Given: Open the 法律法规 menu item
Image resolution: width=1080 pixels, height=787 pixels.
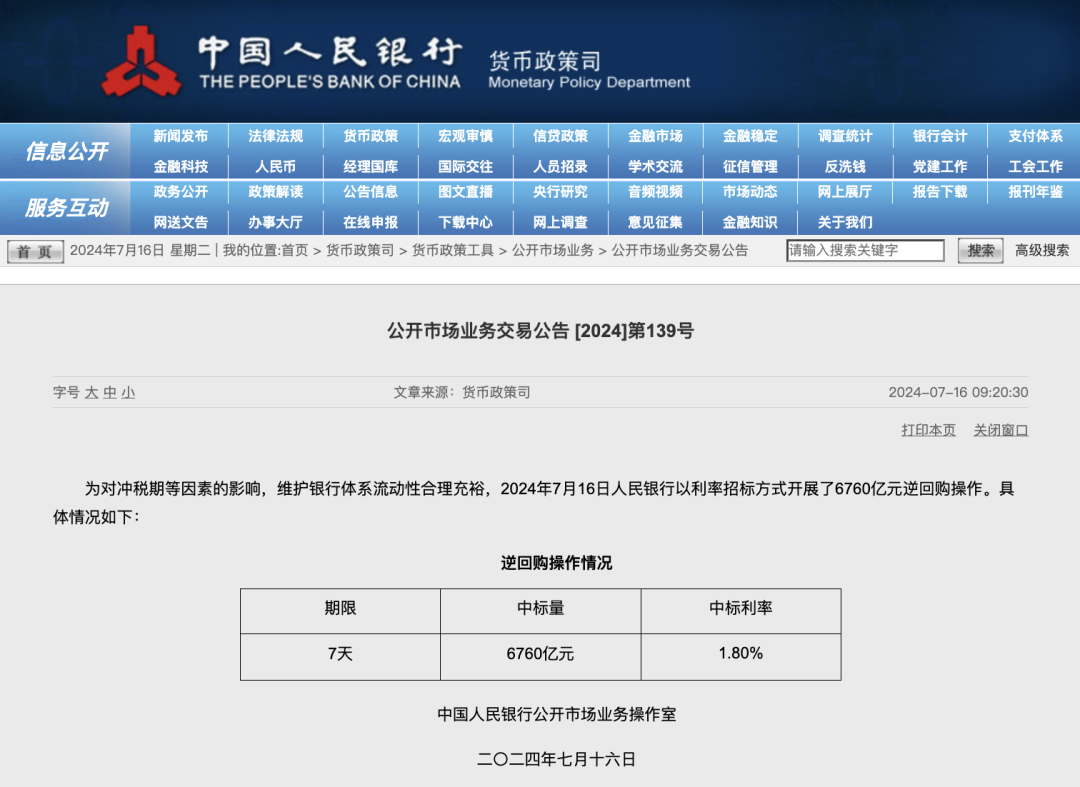Looking at the screenshot, I should point(276,136).
